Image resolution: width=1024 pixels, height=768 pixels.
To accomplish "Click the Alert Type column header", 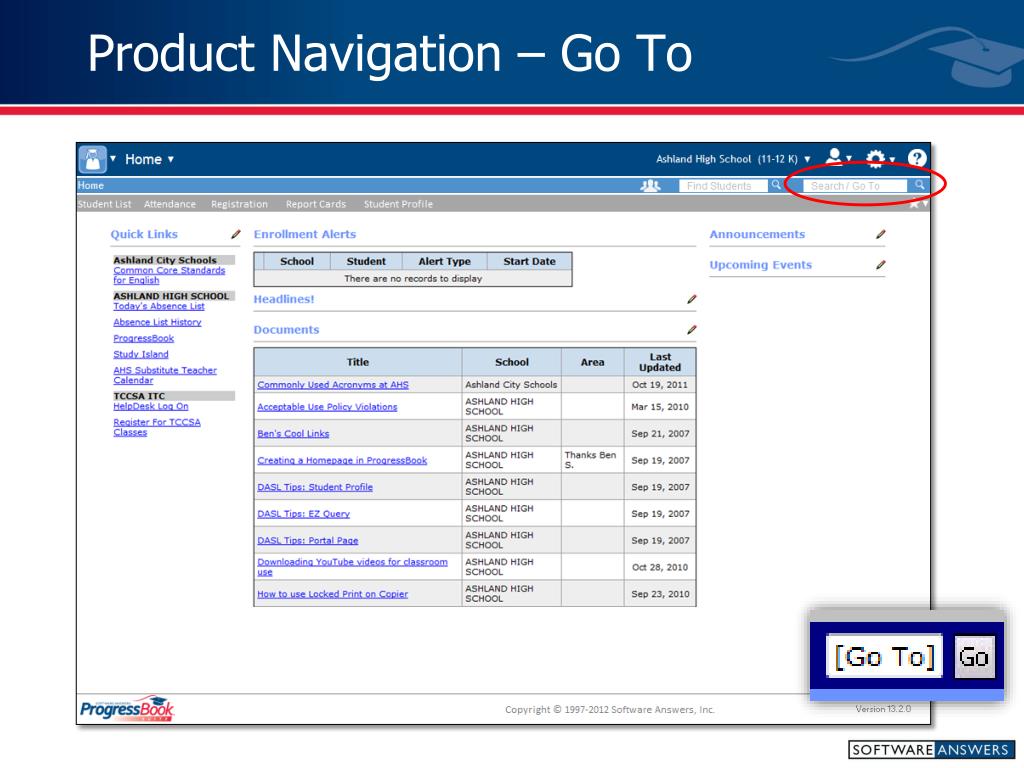I will tap(444, 261).
